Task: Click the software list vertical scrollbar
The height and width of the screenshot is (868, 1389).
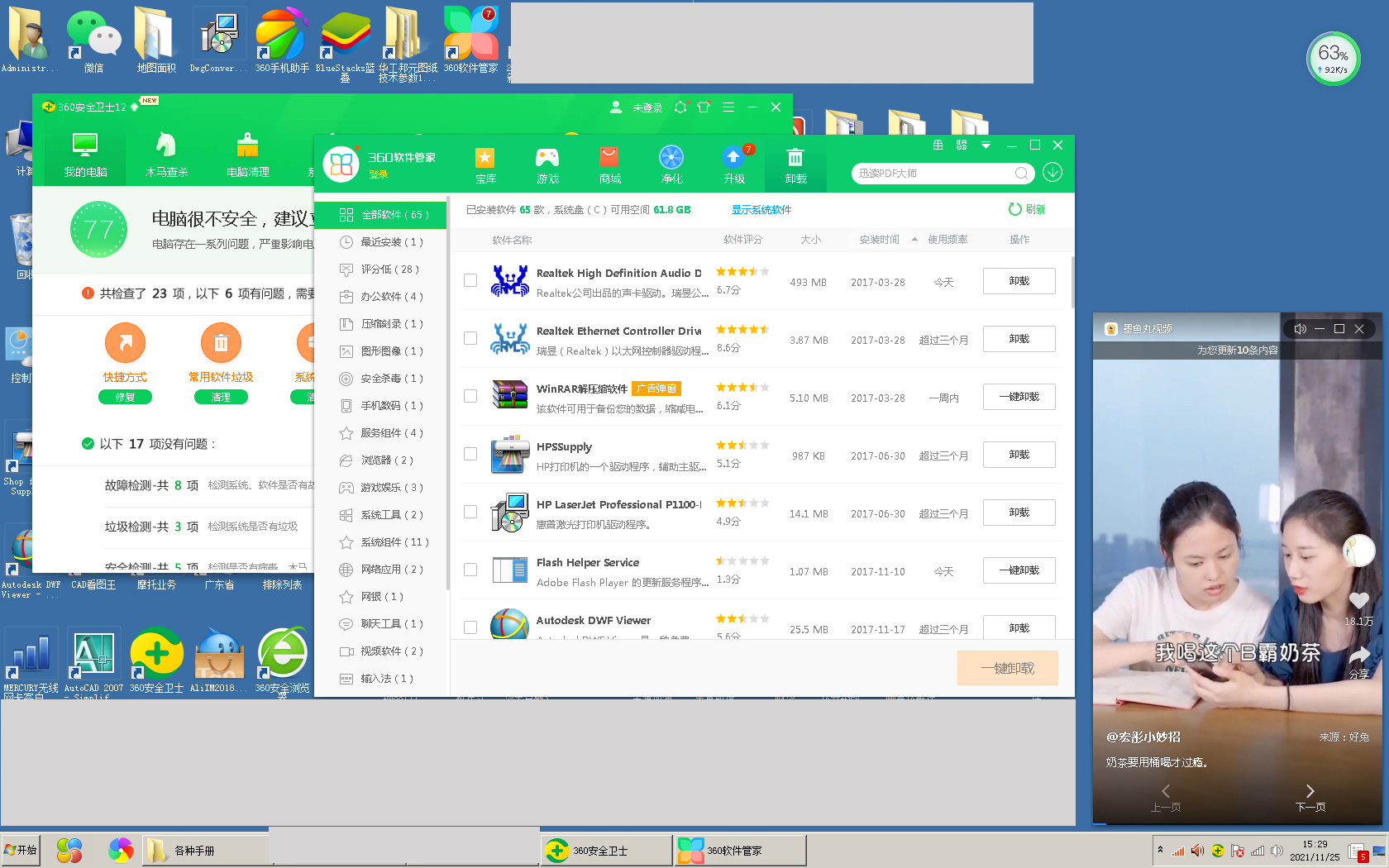Action: (x=1072, y=283)
